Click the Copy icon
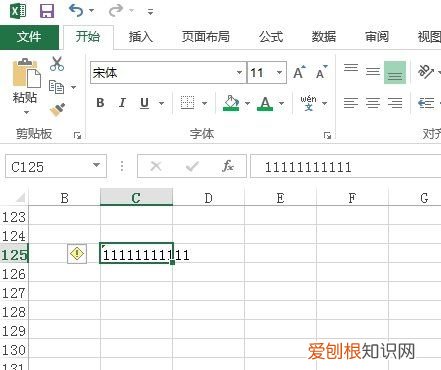Image resolution: width=441 pixels, height=370 pixels. (x=56, y=87)
